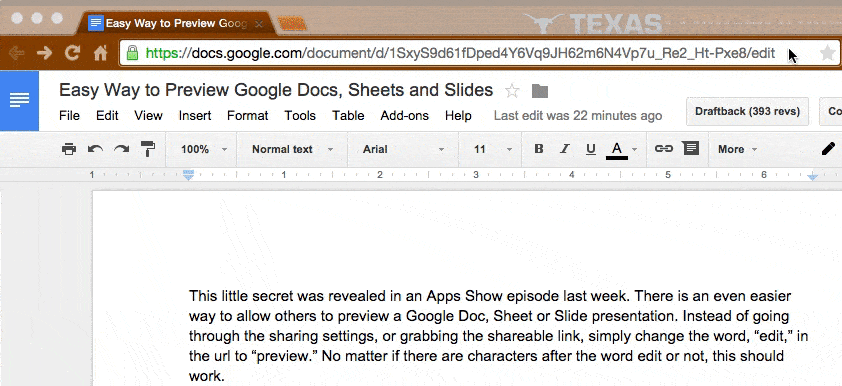Open the Help menu
Screen dimensions: 842x386
click(458, 115)
